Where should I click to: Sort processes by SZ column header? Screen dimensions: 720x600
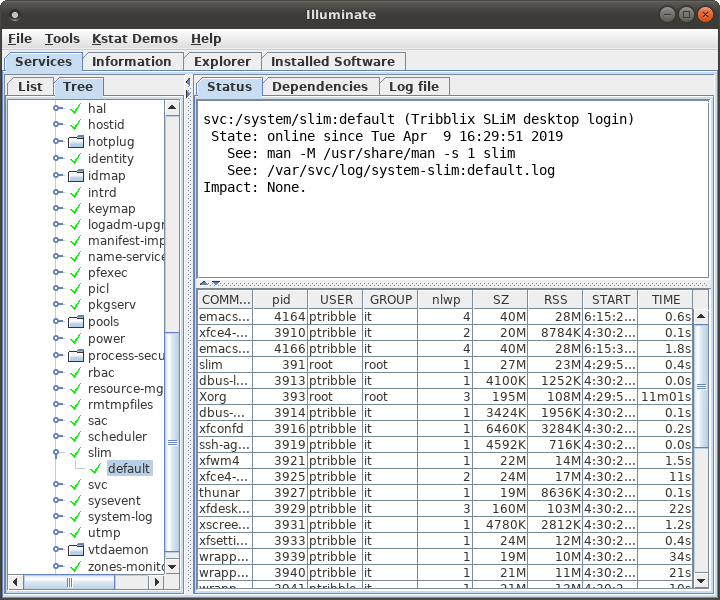tap(501, 300)
